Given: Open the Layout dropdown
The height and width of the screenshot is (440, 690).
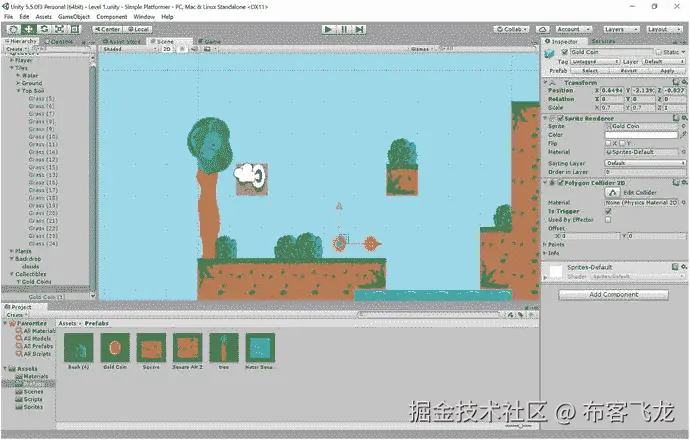Looking at the screenshot, I should [x=664, y=29].
